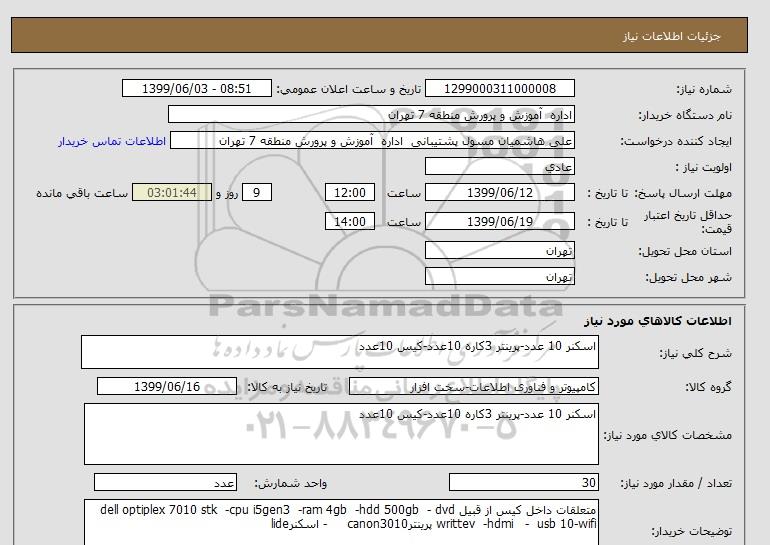Select the شماره نیاز label
The image size is (770, 545).
point(704,89)
